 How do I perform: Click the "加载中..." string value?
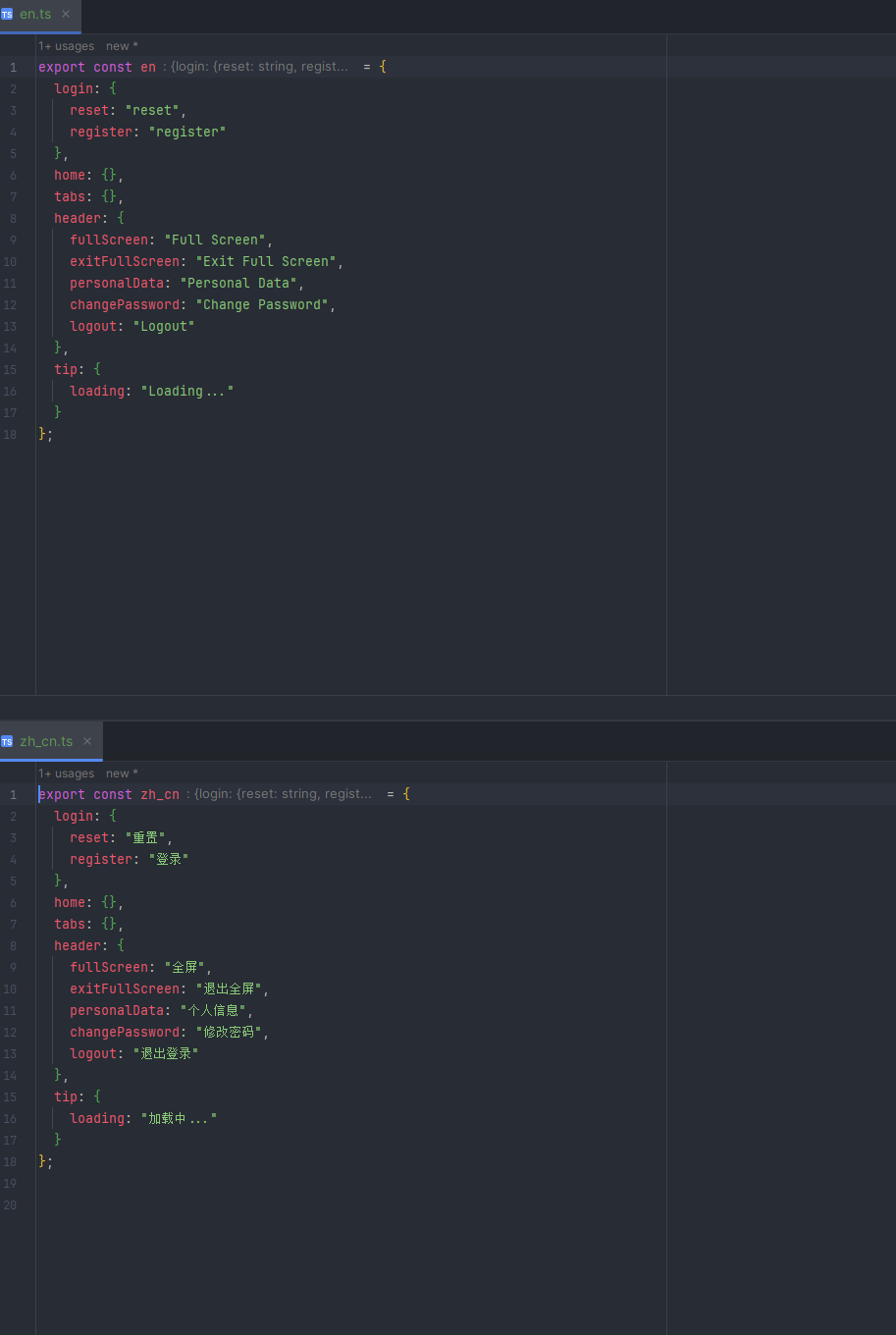click(179, 1118)
